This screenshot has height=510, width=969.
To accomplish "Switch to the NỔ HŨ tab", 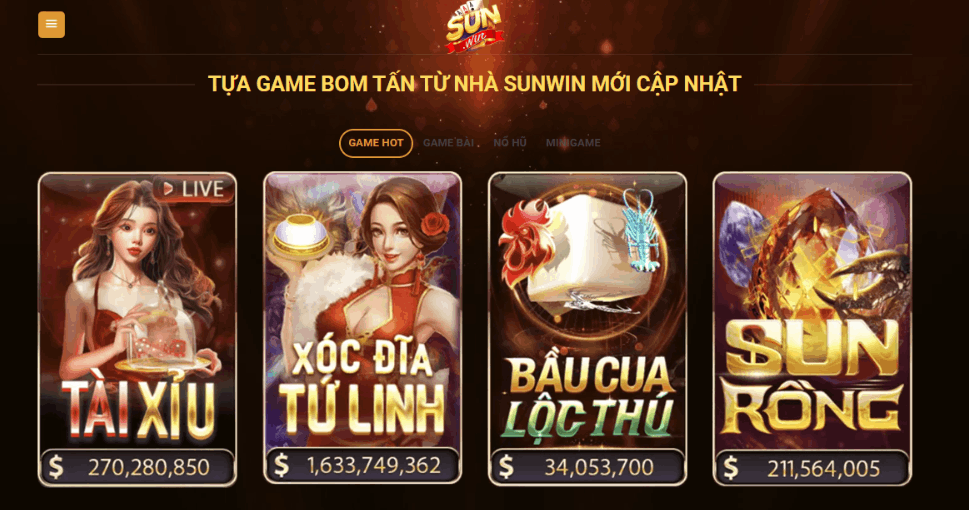I will pyautogui.click(x=510, y=143).
